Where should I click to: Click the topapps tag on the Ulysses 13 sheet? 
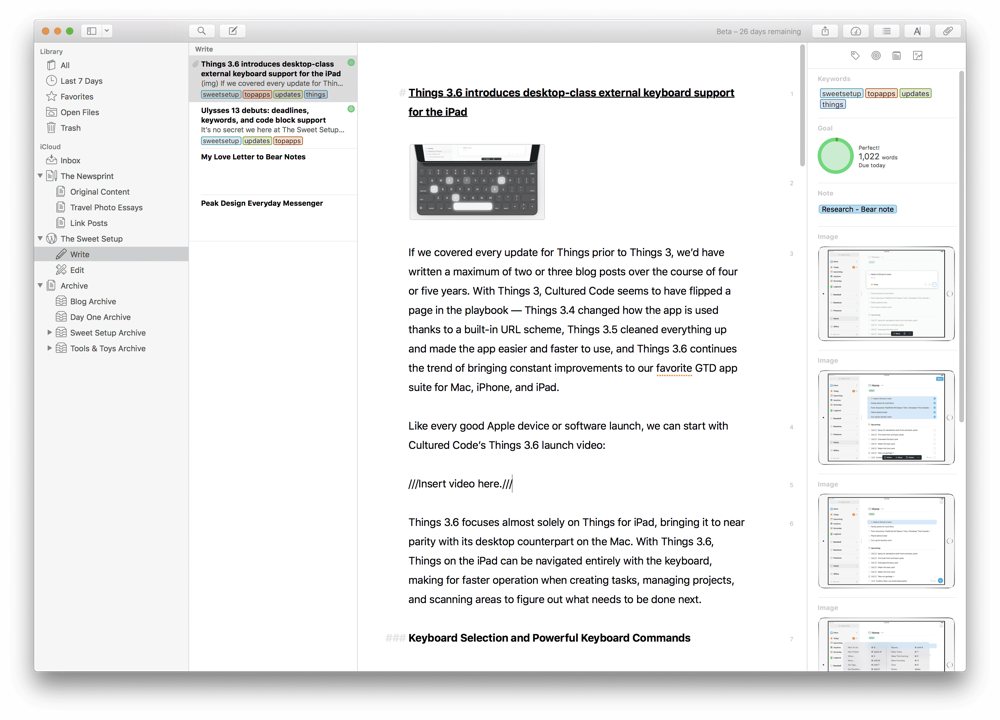click(288, 141)
